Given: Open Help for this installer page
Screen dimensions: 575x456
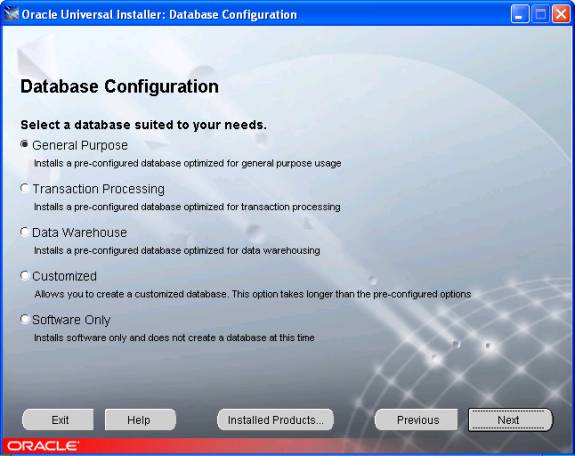Looking at the screenshot, I should (x=140, y=420).
